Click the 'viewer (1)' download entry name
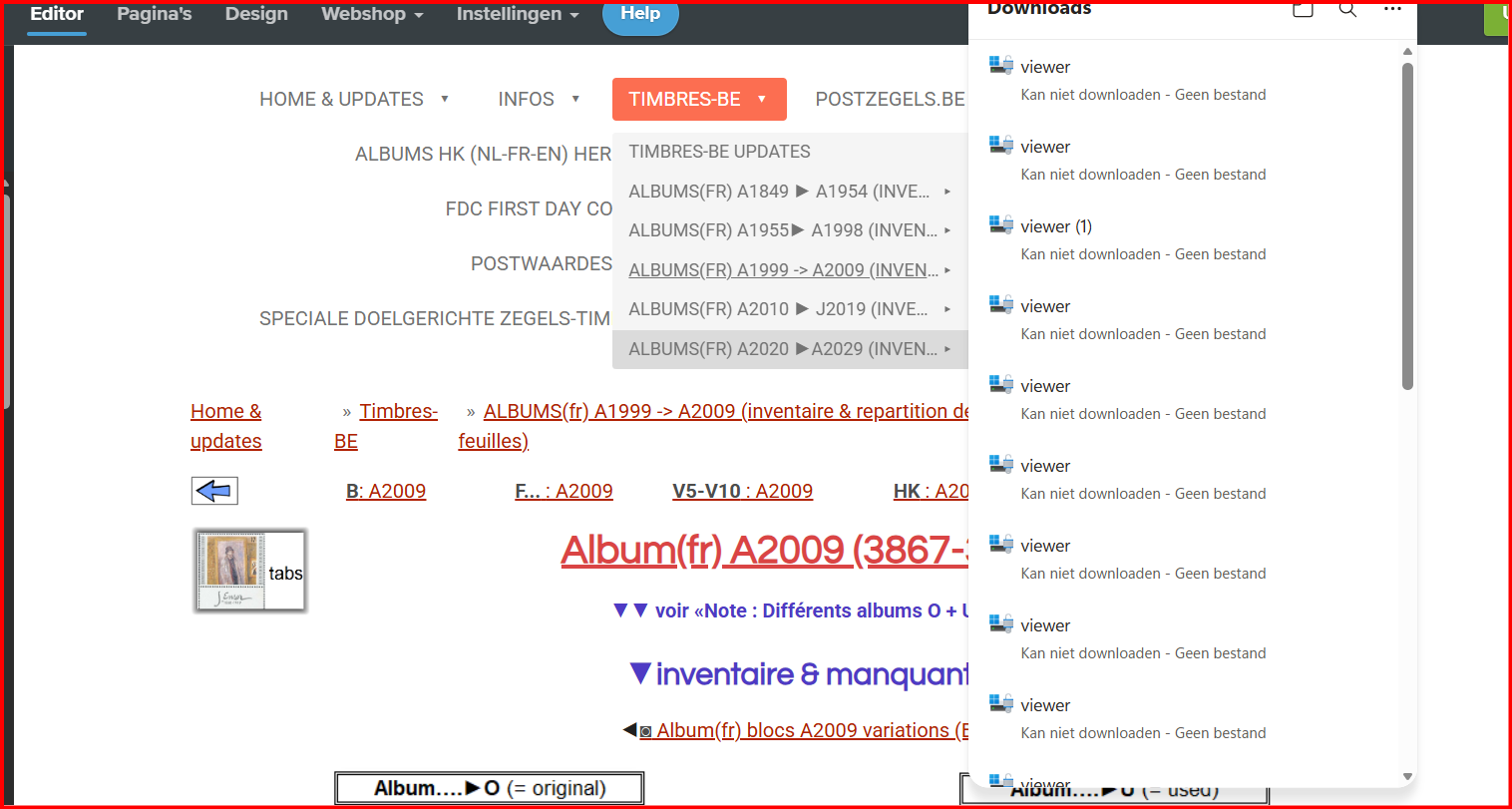The height and width of the screenshot is (809, 1512). [x=1056, y=226]
